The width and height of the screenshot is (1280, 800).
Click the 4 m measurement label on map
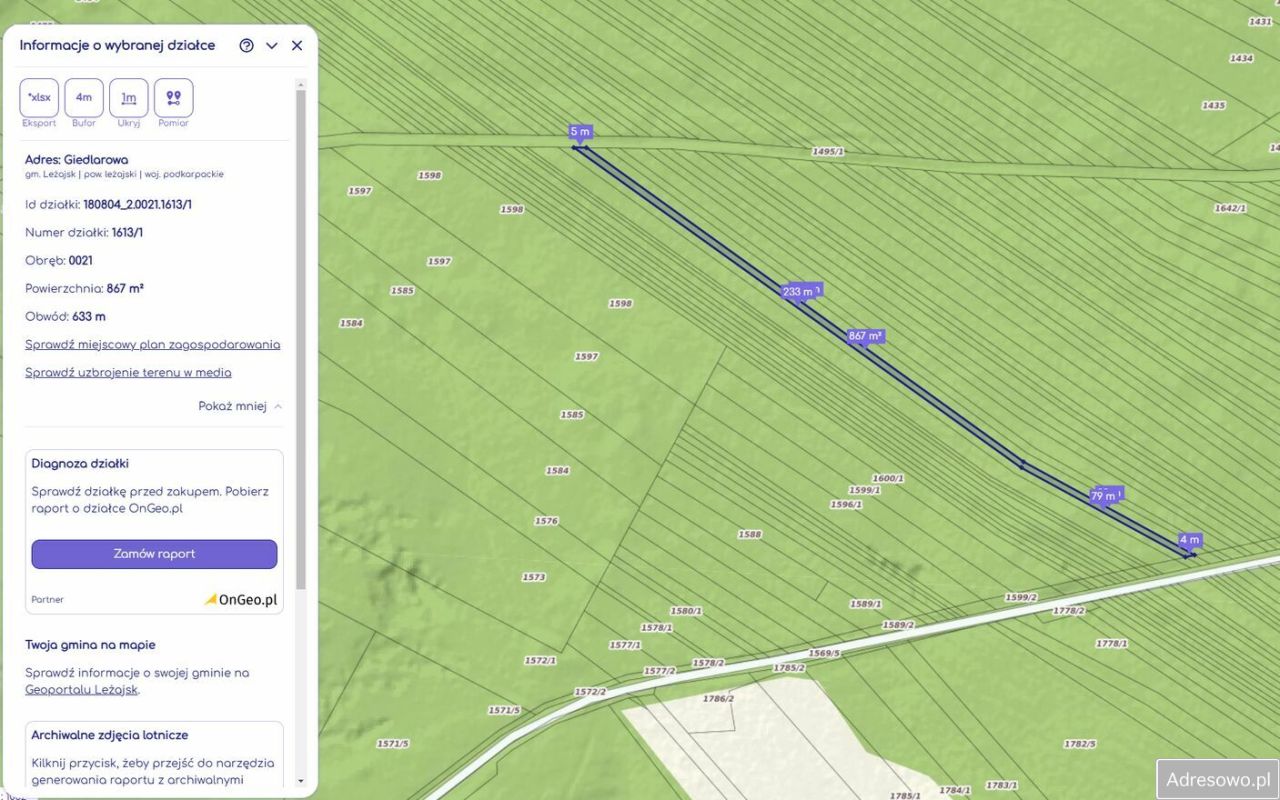[x=1189, y=540]
